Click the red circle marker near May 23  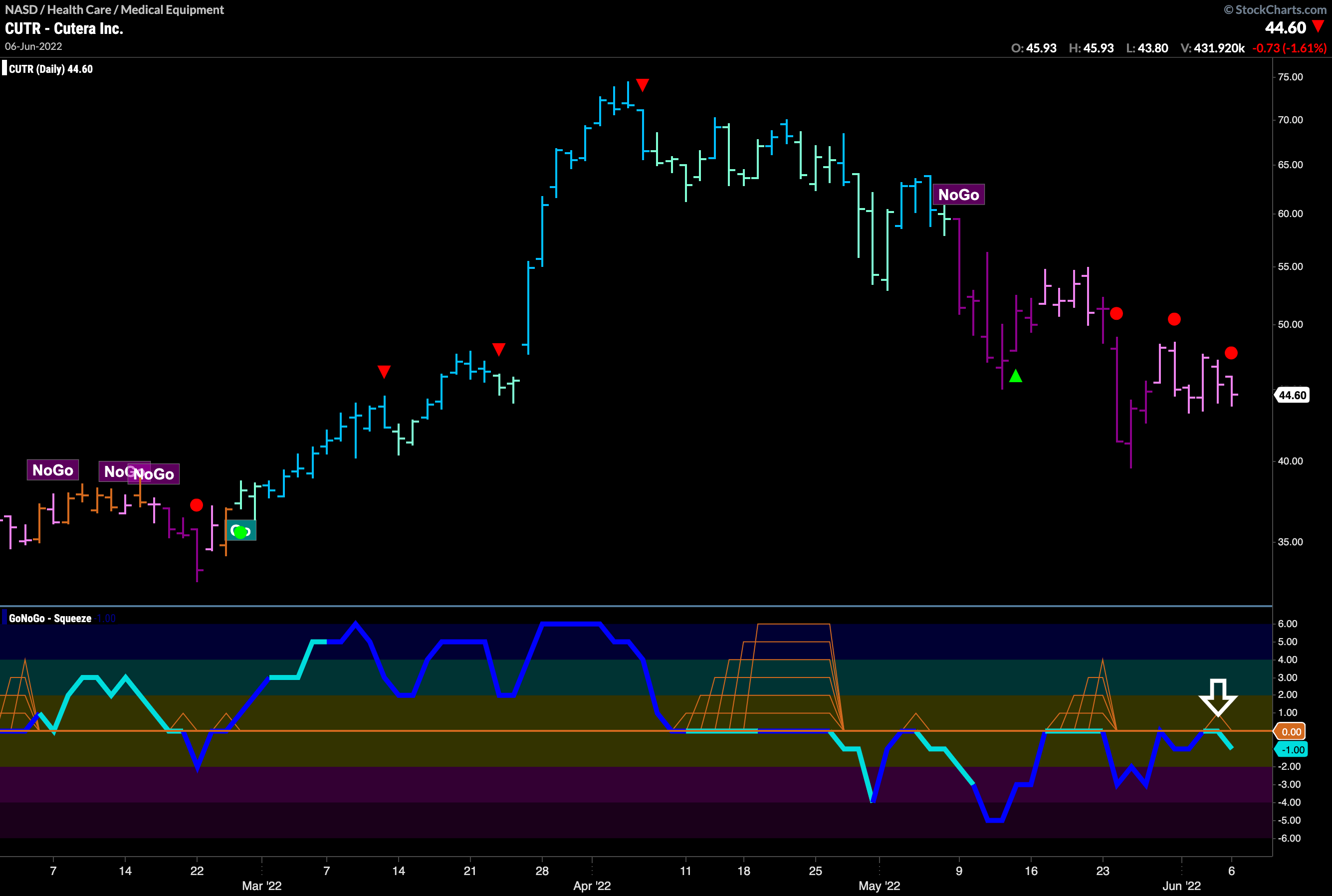(1116, 313)
